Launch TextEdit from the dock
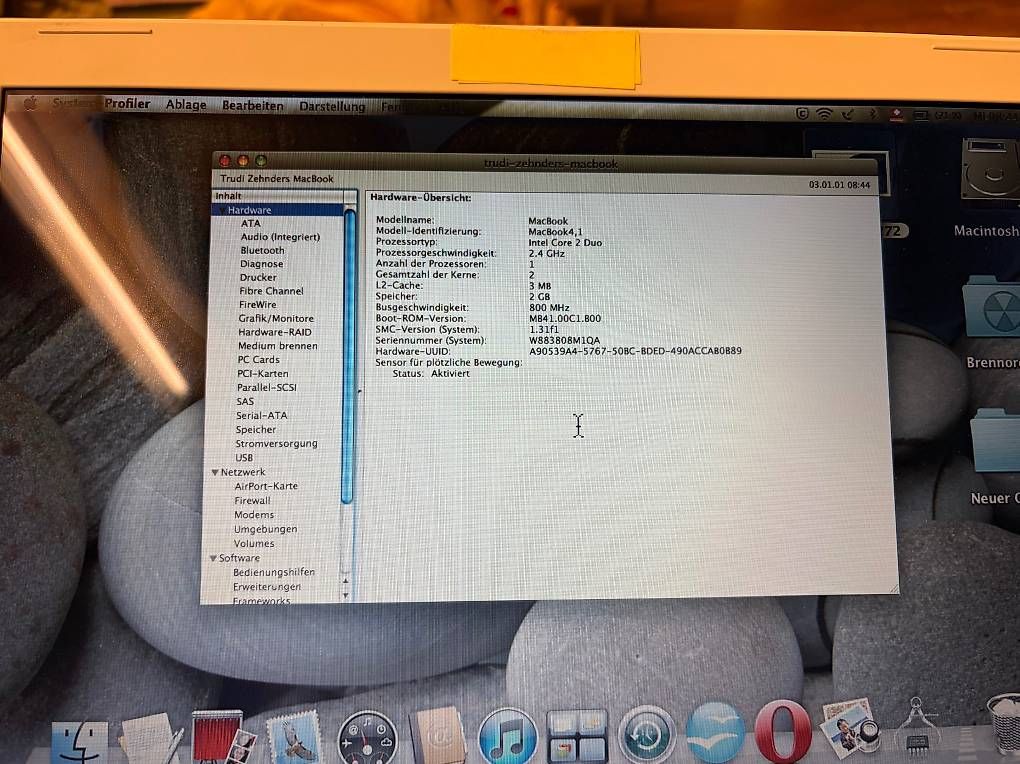Screen dimensions: 1020x764 pyautogui.click(x=150, y=740)
